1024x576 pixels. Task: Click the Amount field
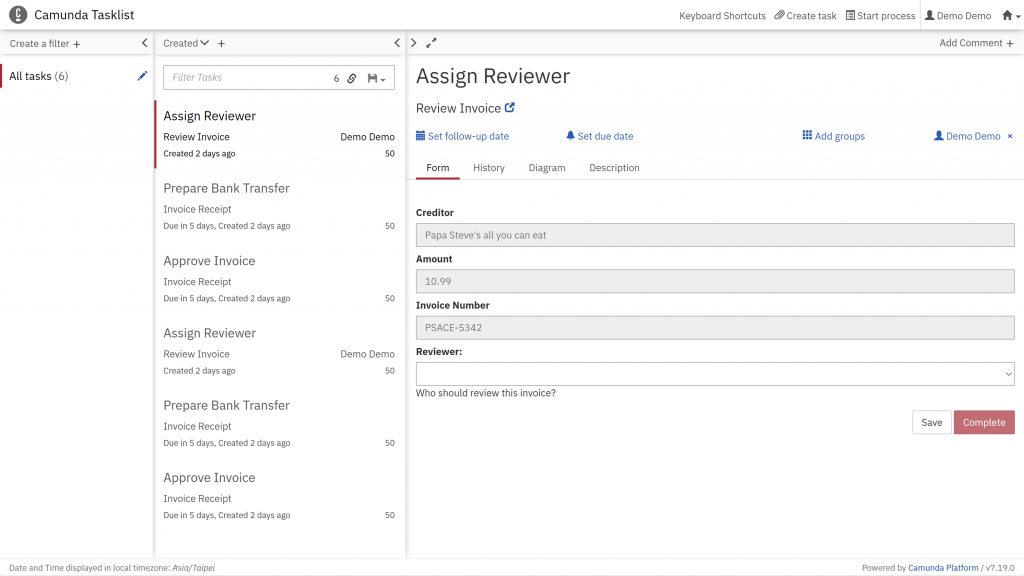[715, 281]
